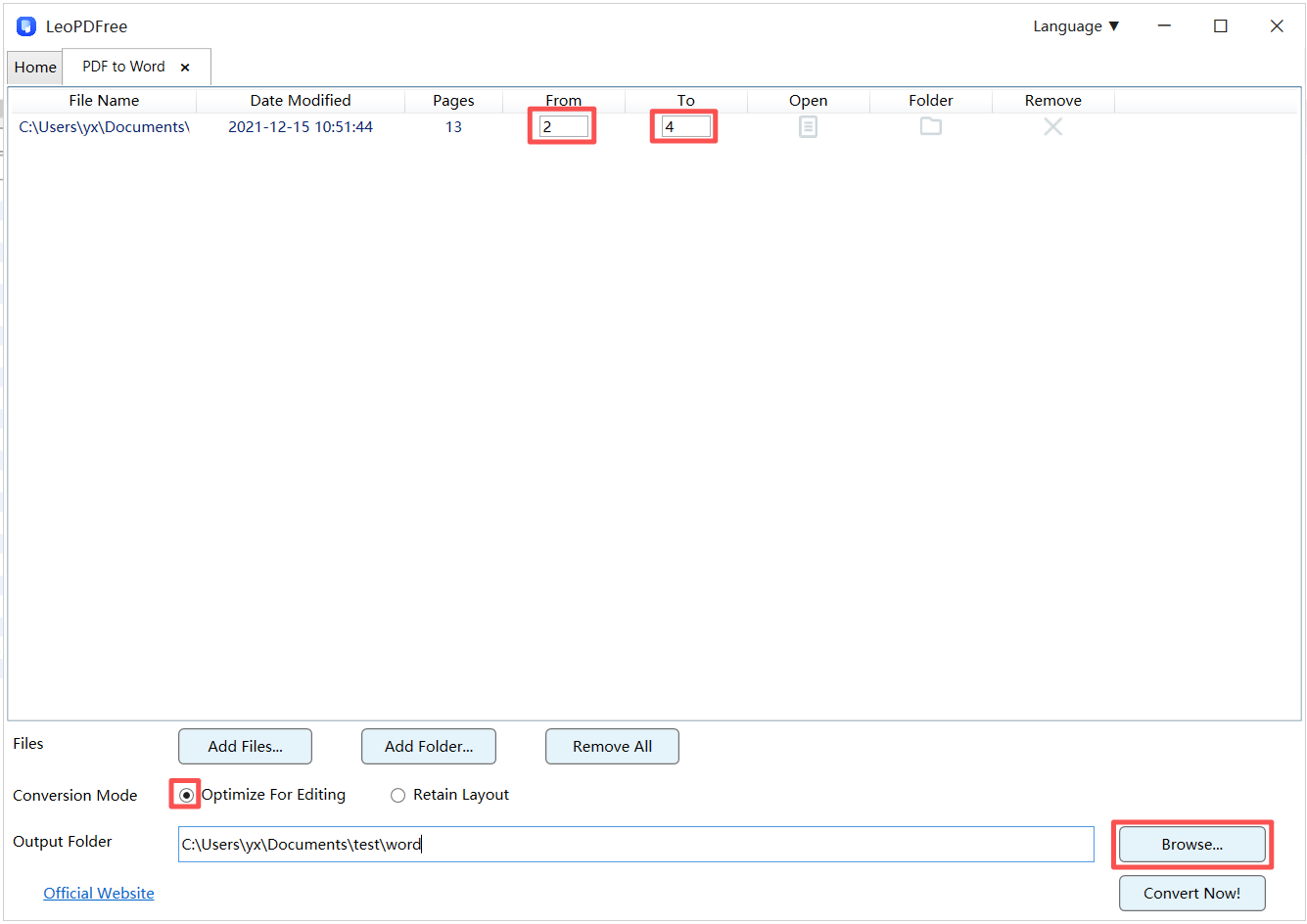The image size is (1307, 924).
Task: Click the Output Folder path field
Action: pyautogui.click(x=636, y=844)
